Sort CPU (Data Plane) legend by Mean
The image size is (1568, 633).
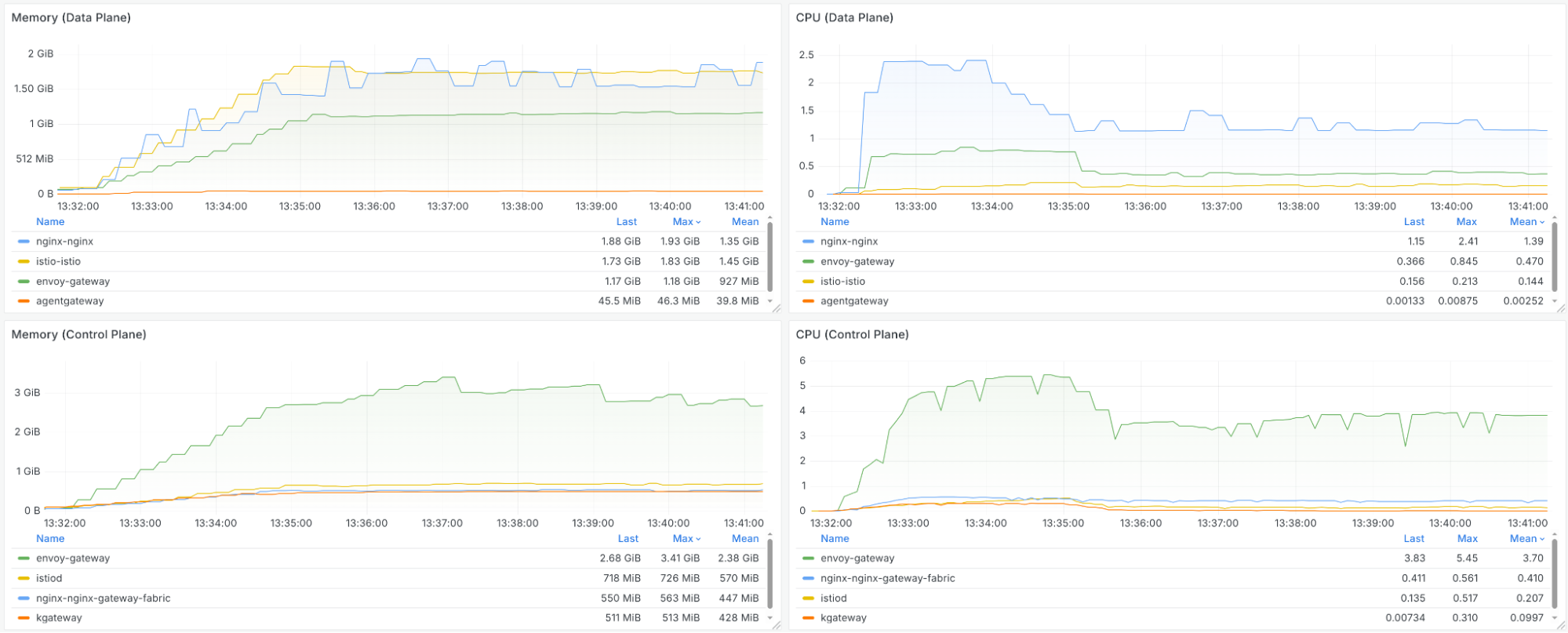click(1526, 222)
